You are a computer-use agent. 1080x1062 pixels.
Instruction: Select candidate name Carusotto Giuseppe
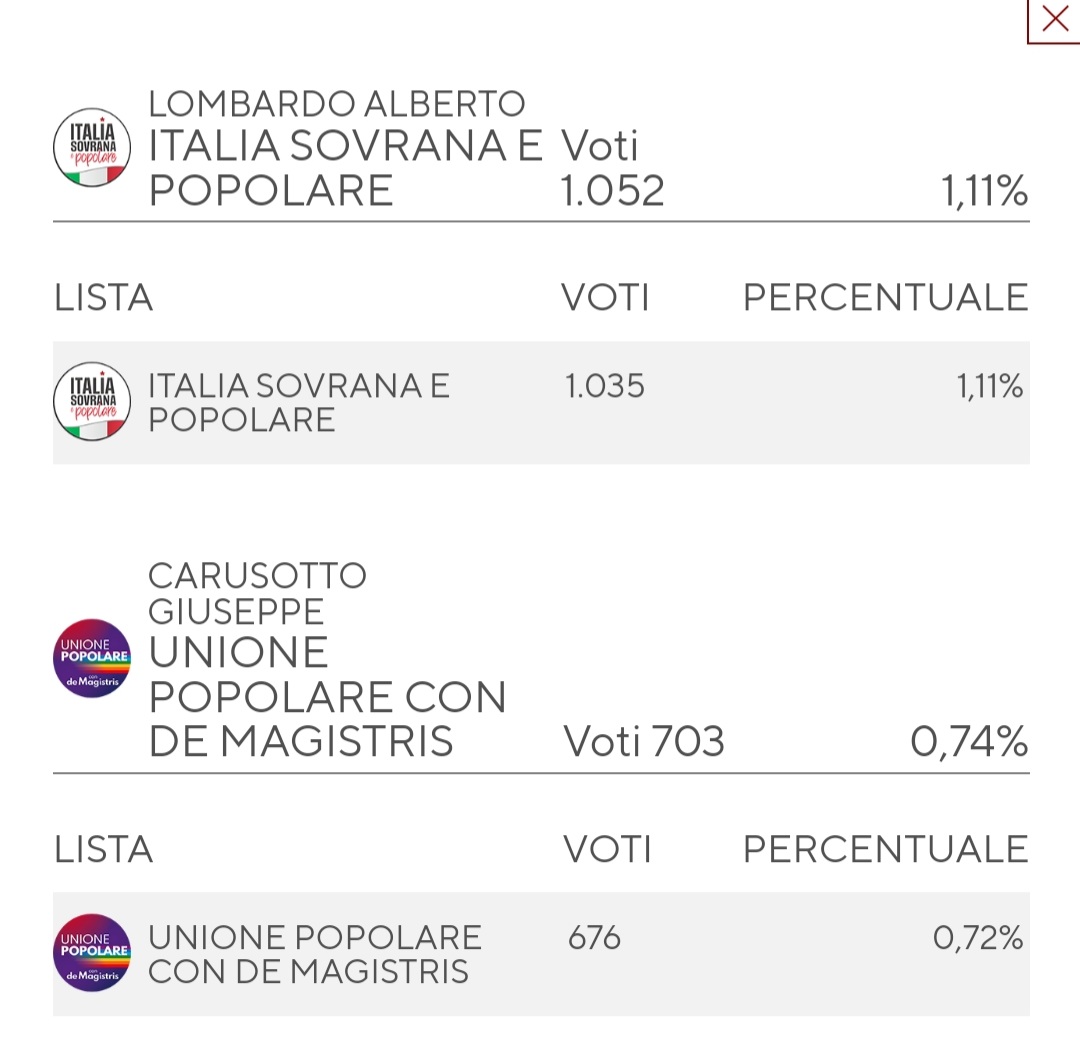(257, 594)
